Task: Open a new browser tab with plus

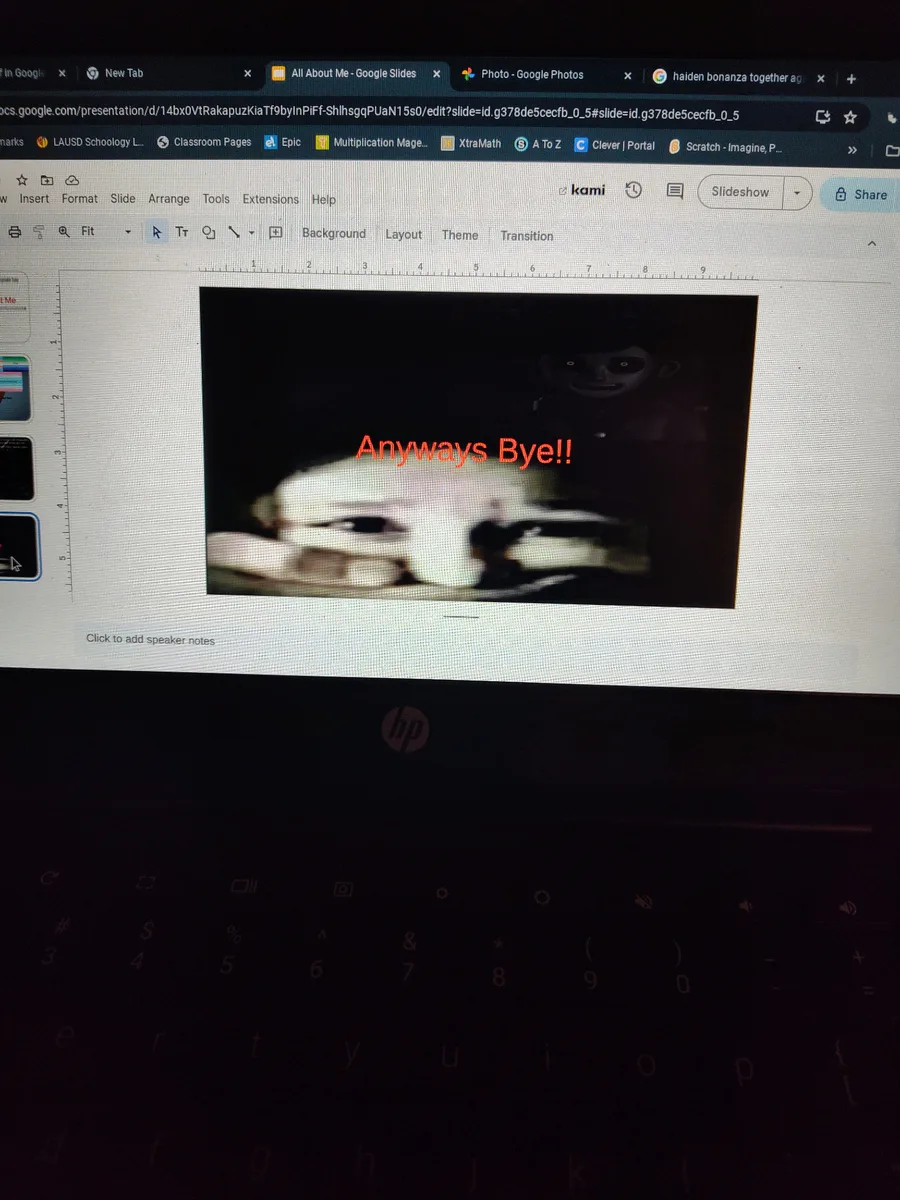Action: pos(851,79)
